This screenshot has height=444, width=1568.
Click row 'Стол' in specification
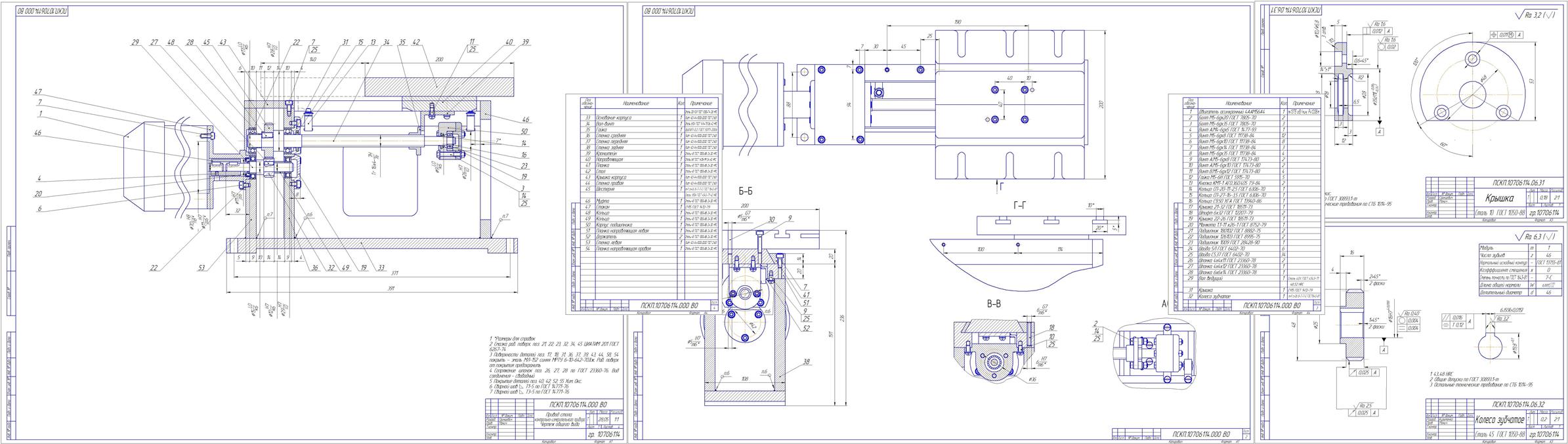click(x=649, y=171)
